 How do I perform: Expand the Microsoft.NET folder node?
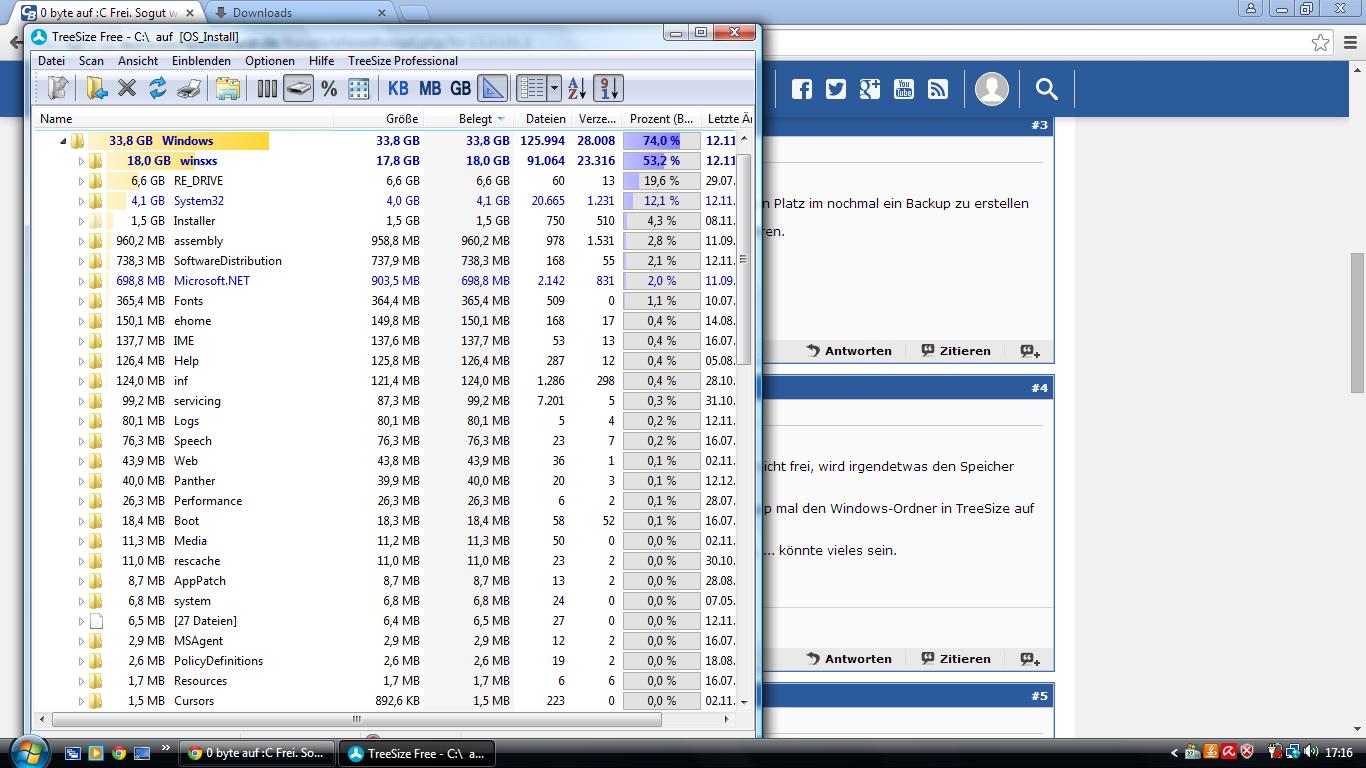[x=81, y=281]
